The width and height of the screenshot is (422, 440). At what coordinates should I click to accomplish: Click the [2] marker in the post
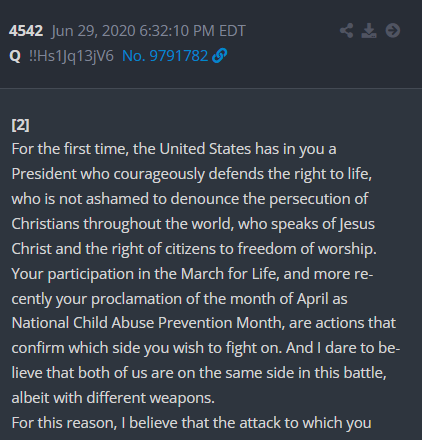(x=20, y=125)
